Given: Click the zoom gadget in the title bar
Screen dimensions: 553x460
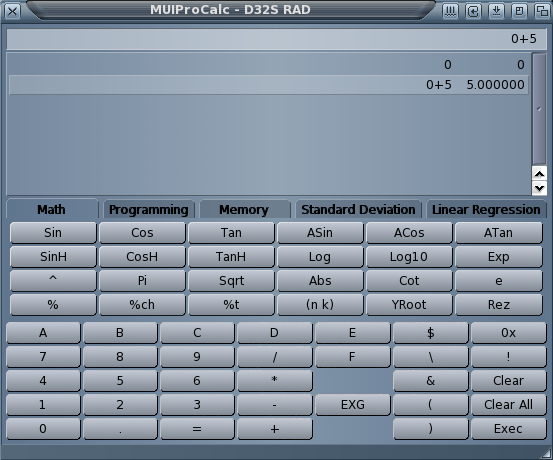Looking at the screenshot, I should point(519,11).
